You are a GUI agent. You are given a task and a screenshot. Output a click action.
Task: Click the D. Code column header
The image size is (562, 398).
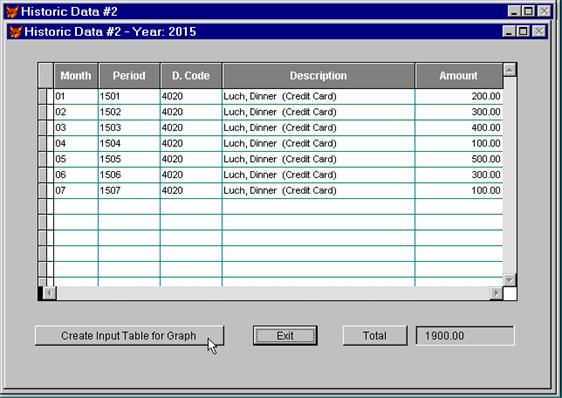(191, 76)
